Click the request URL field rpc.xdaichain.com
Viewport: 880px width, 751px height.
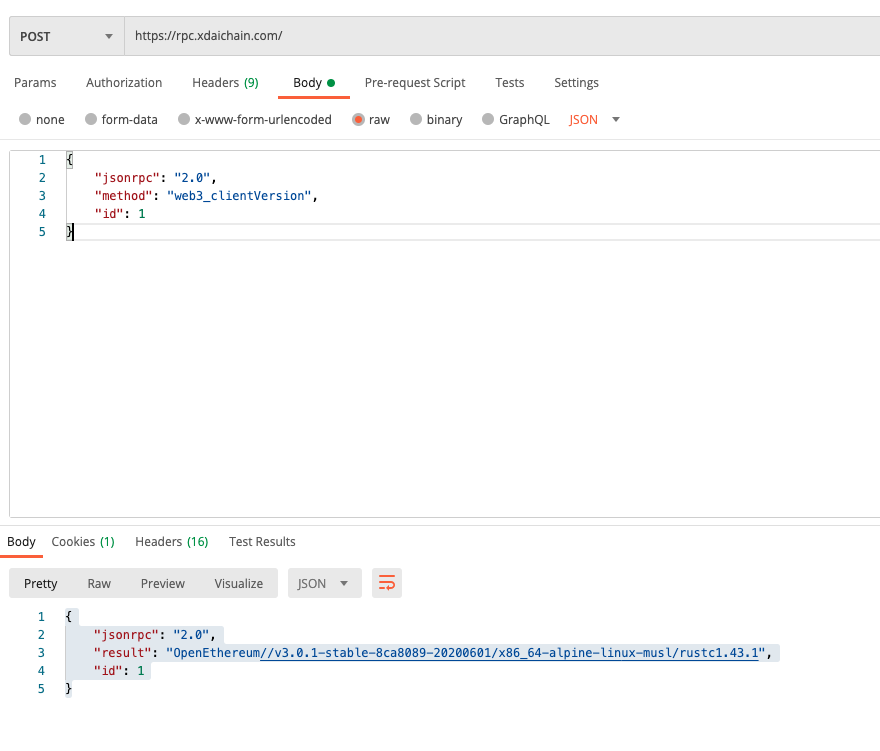click(x=502, y=36)
